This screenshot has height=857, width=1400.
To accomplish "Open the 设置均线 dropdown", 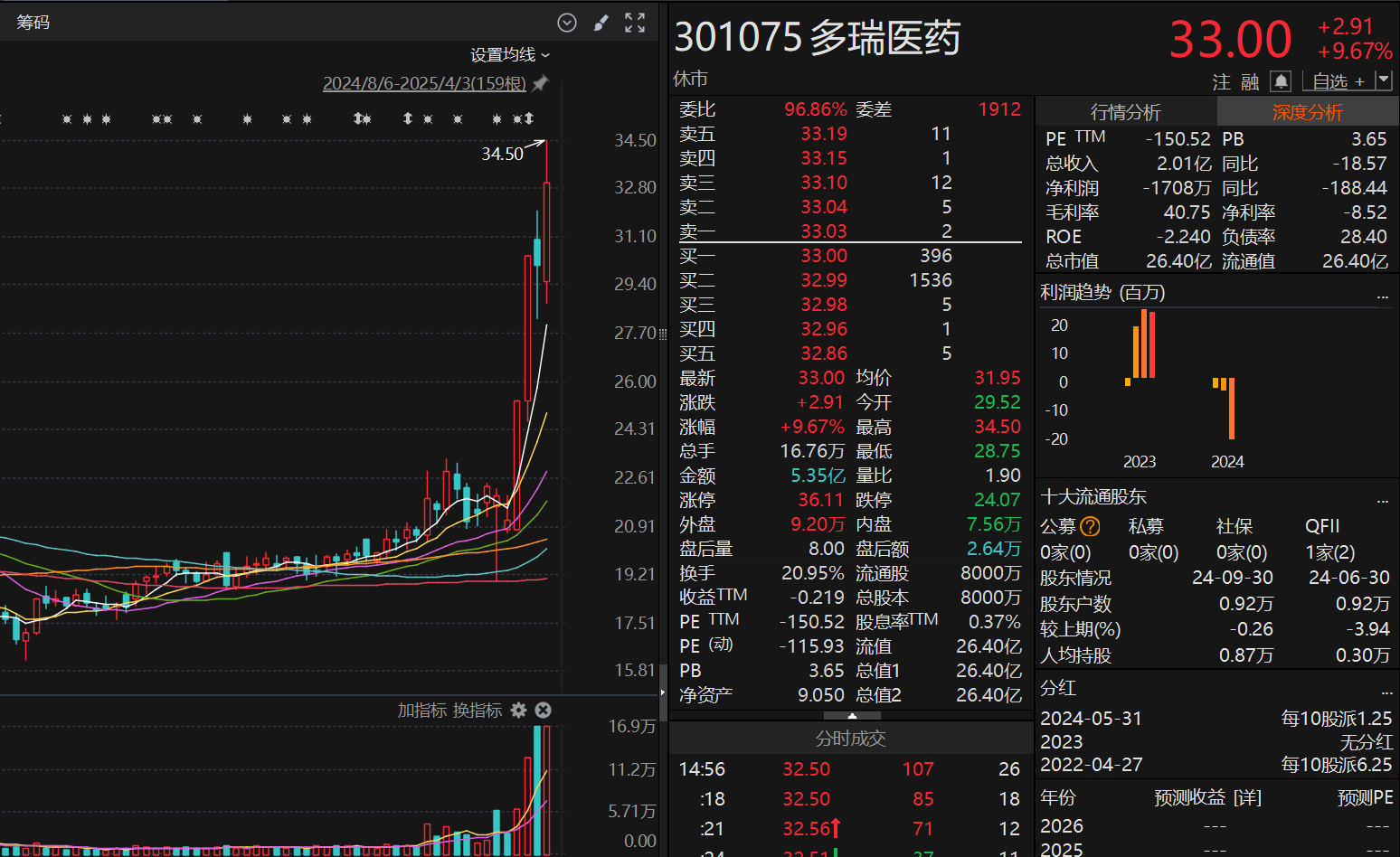I will (x=509, y=55).
